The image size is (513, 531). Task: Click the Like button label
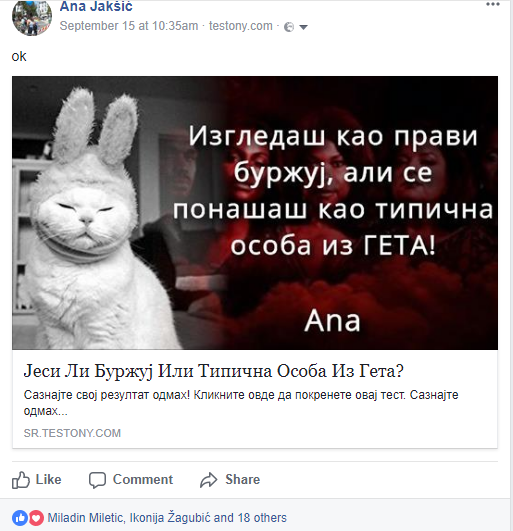coord(48,480)
